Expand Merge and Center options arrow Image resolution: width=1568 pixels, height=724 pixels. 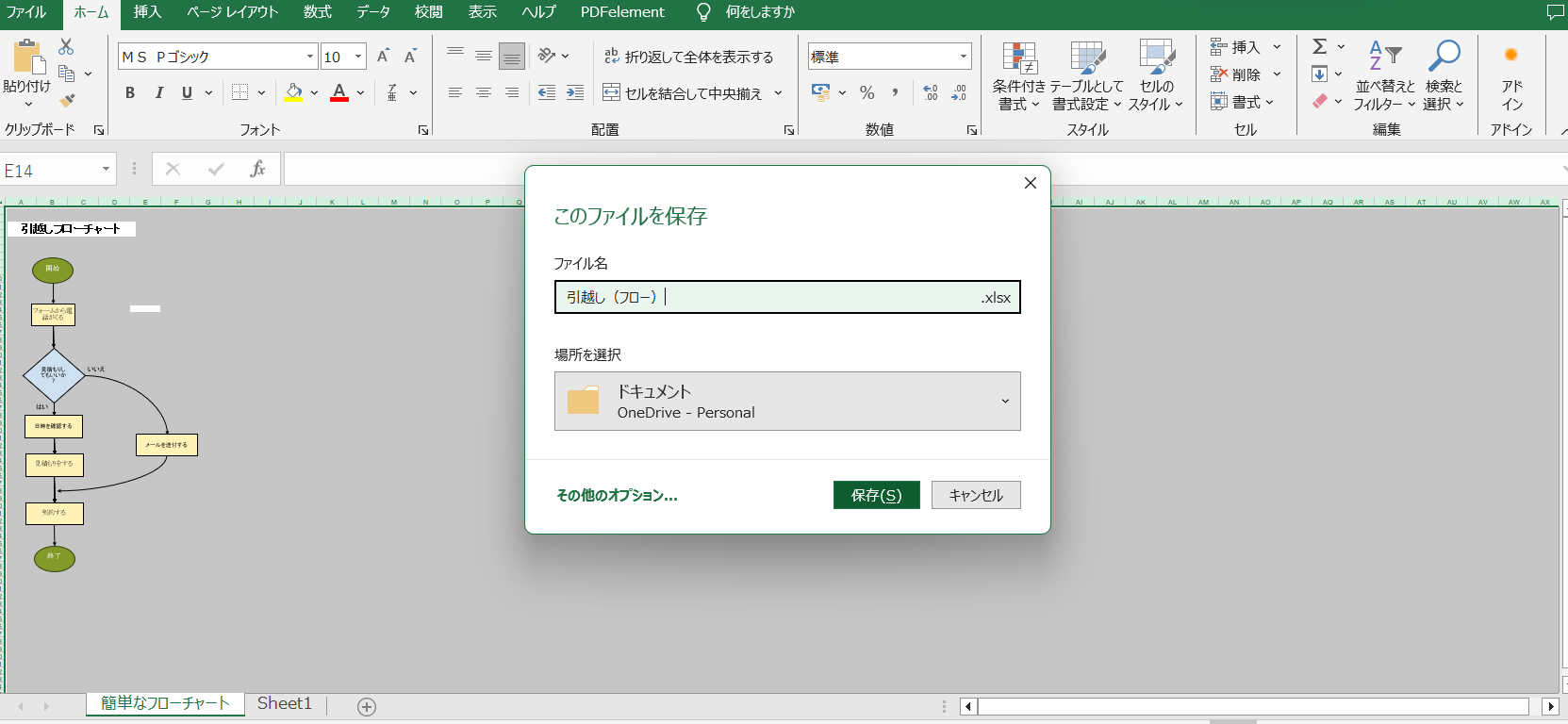778,92
